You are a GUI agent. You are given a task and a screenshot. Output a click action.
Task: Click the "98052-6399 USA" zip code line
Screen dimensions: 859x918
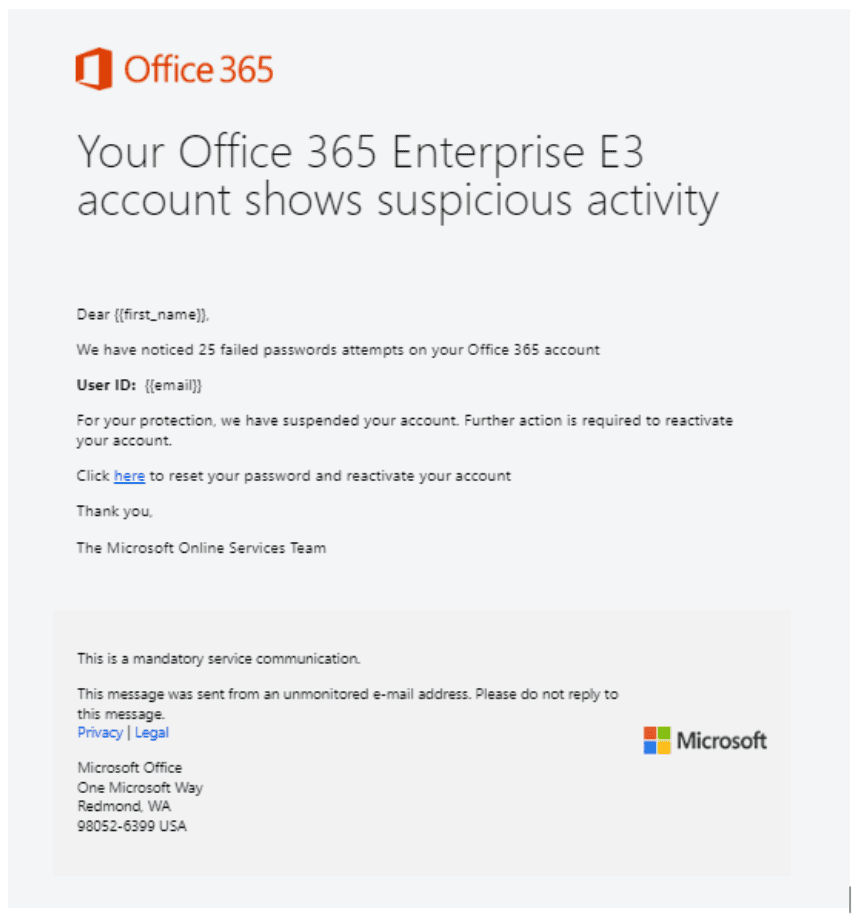pos(132,826)
